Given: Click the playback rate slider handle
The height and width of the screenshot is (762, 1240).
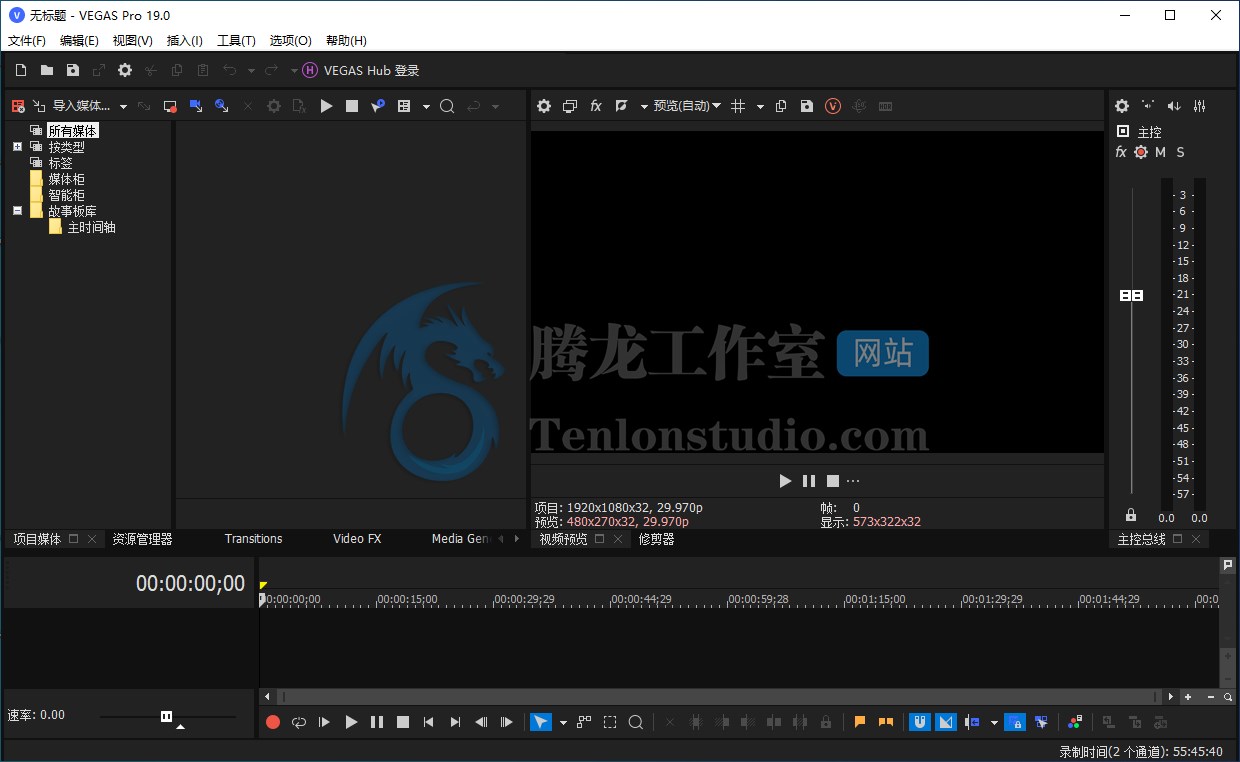Looking at the screenshot, I should pyautogui.click(x=166, y=716).
